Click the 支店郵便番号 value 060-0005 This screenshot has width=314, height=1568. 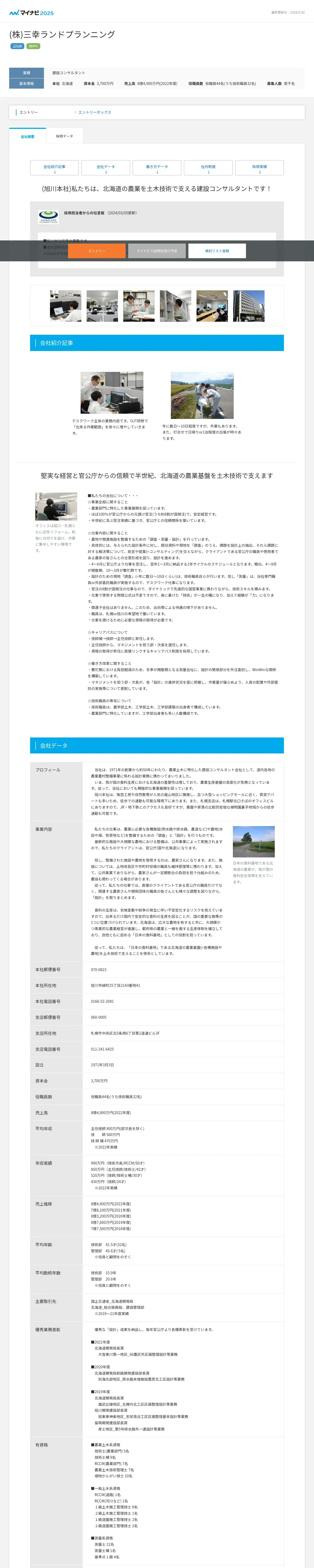coord(98,1017)
